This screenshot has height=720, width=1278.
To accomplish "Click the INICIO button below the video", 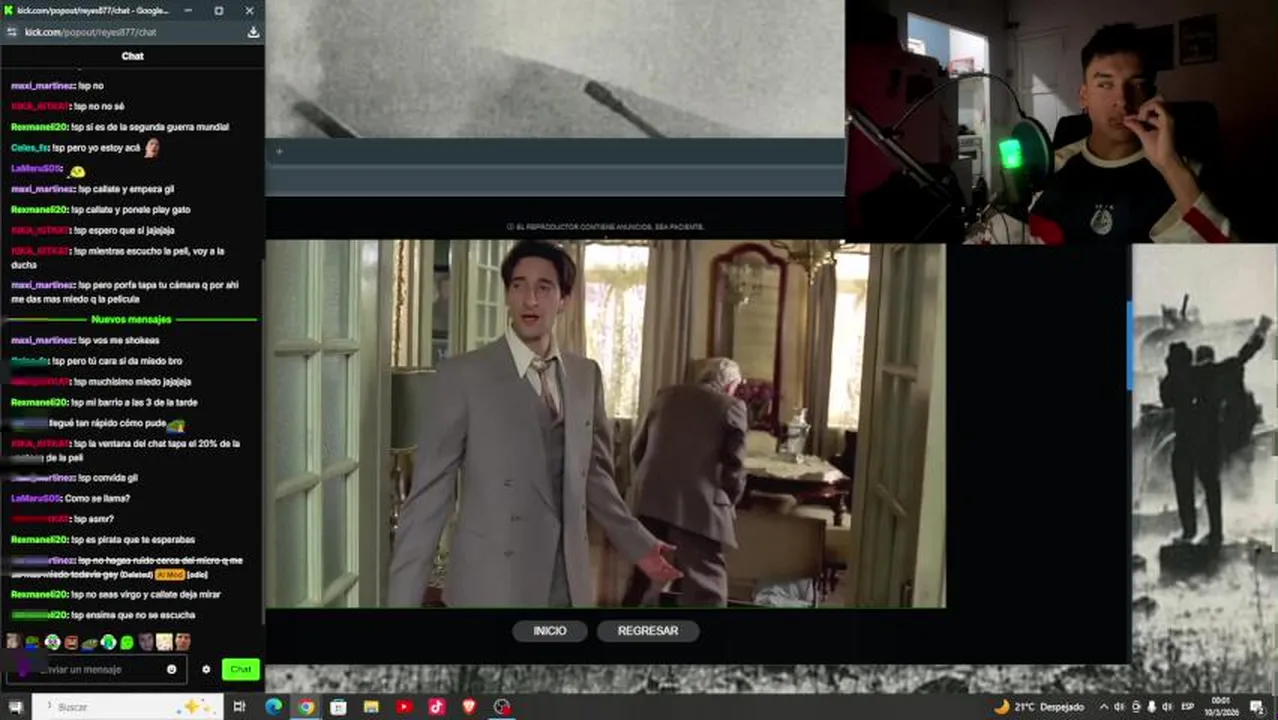I will coord(549,631).
